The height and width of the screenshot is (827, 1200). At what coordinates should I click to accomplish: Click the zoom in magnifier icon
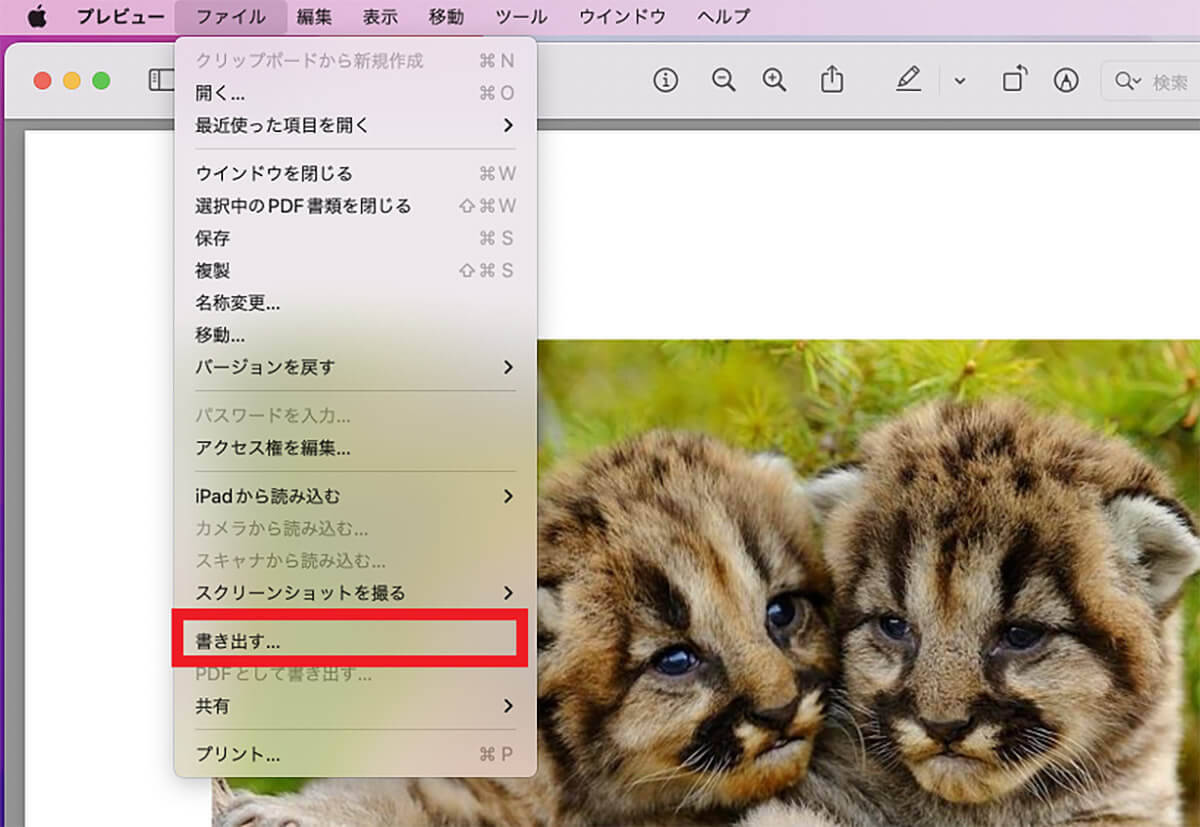(x=774, y=81)
